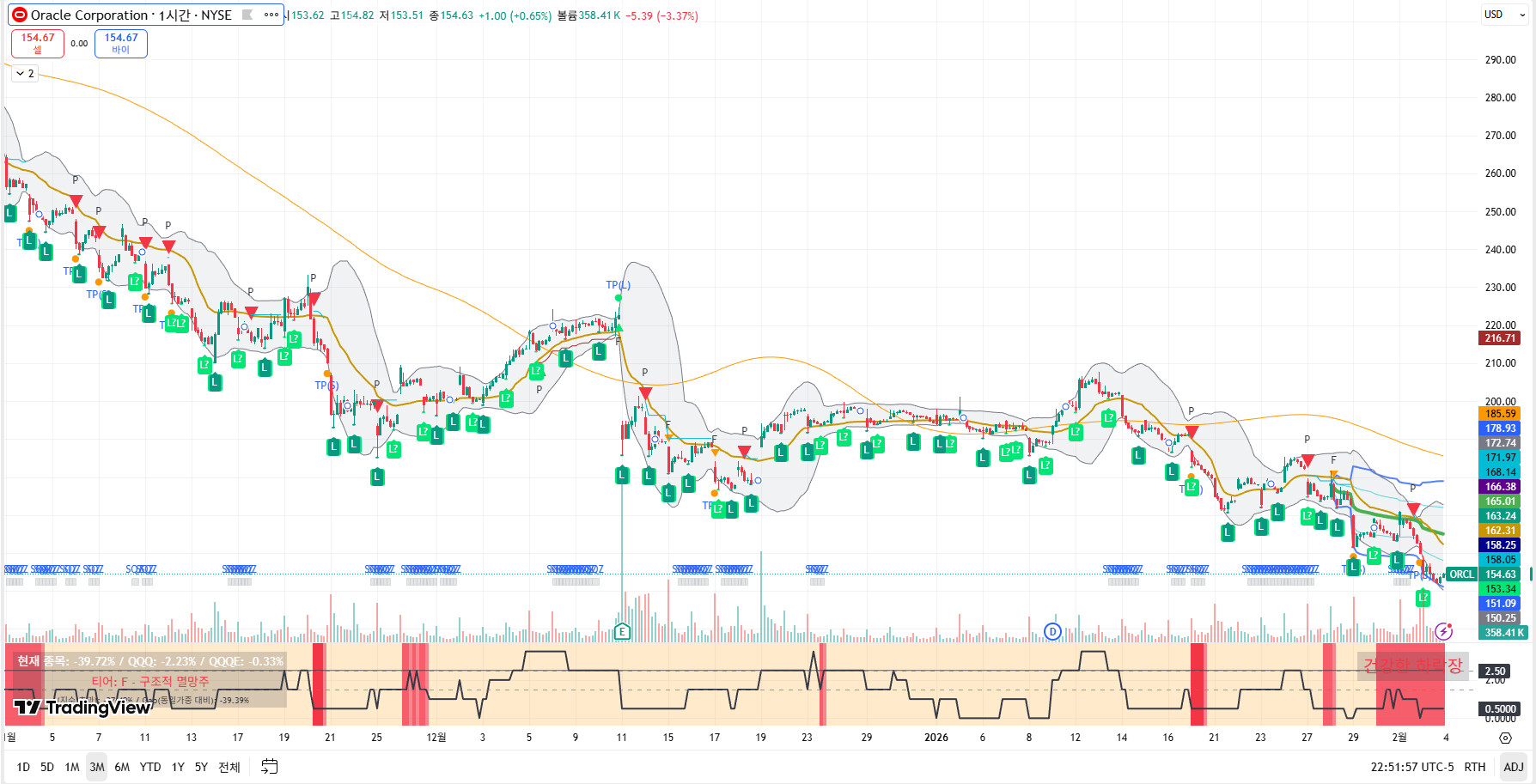Click the '티어: F - 구조적 멸망주' indicator label
The width and height of the screenshot is (1536, 784).
(150, 682)
